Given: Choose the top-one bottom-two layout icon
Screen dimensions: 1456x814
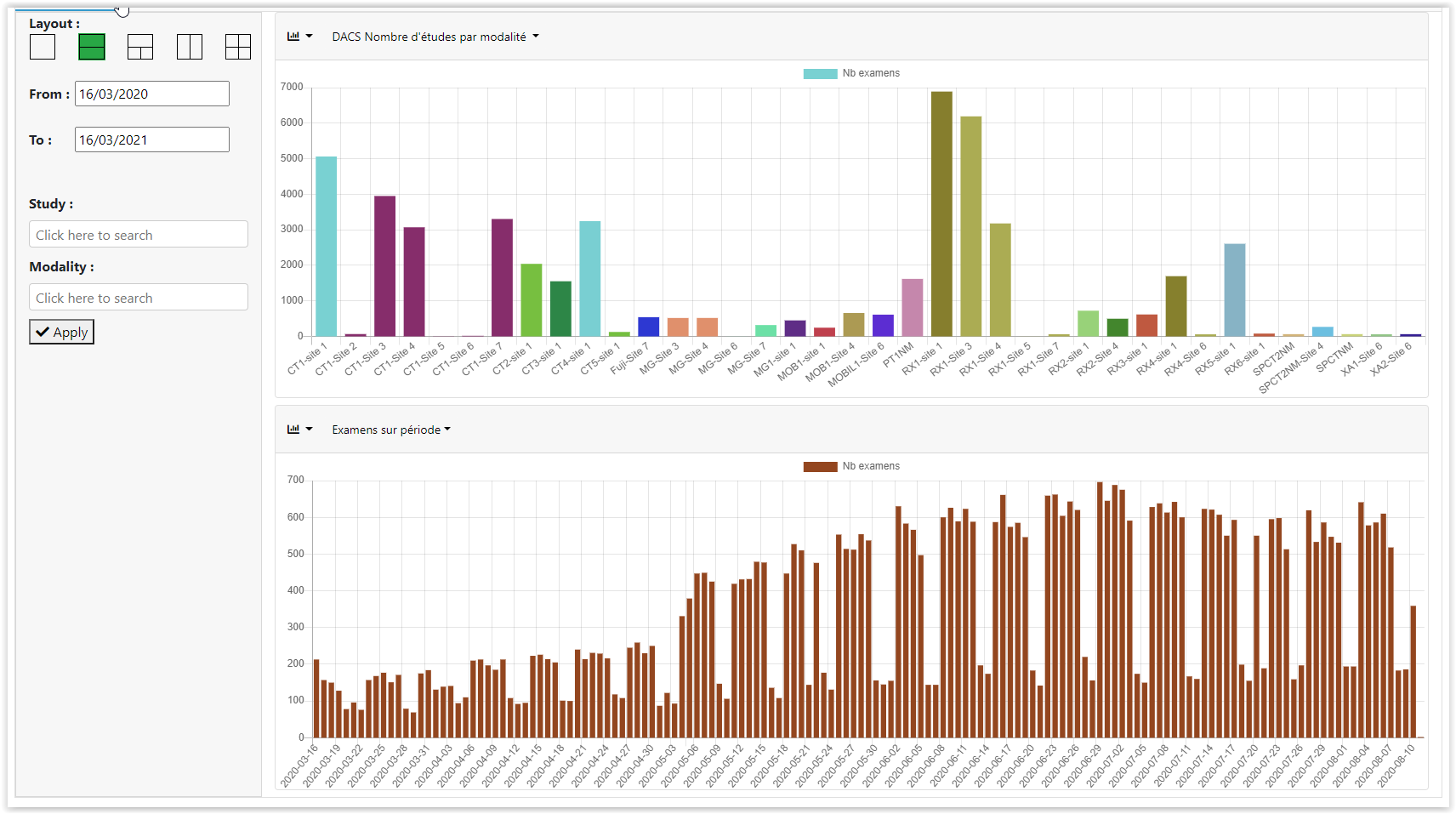Looking at the screenshot, I should [140, 47].
